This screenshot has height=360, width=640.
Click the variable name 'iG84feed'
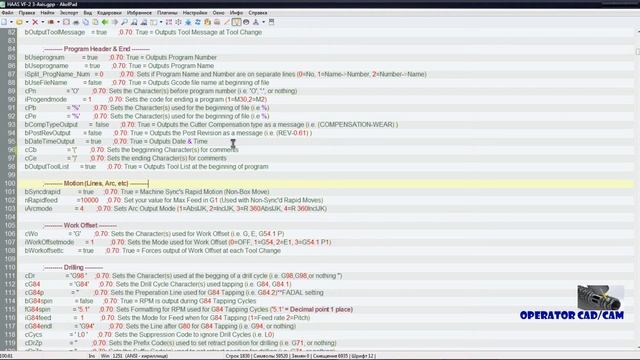tap(38, 318)
